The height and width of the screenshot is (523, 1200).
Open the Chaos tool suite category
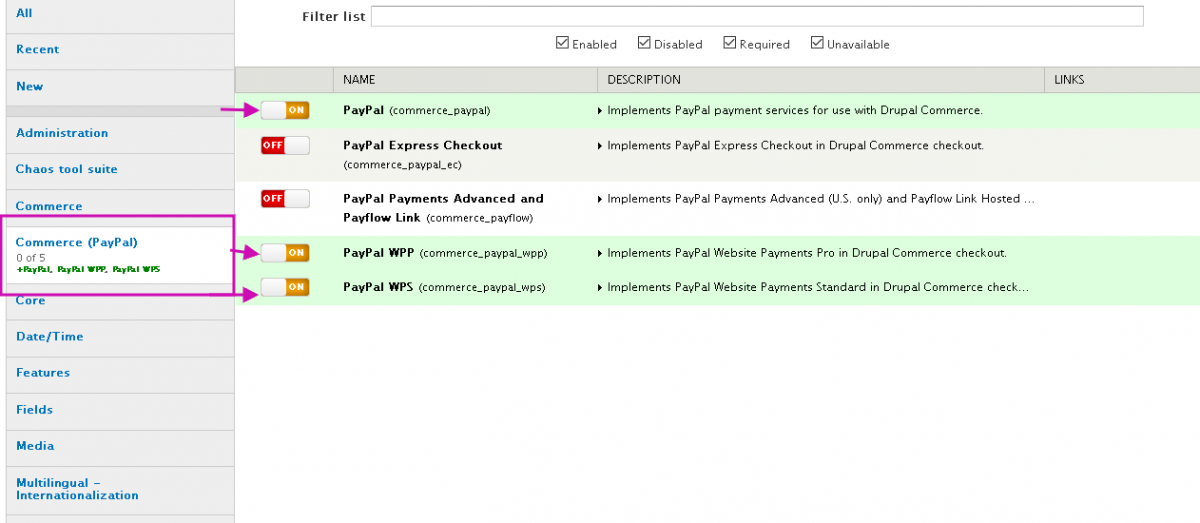click(x=120, y=169)
